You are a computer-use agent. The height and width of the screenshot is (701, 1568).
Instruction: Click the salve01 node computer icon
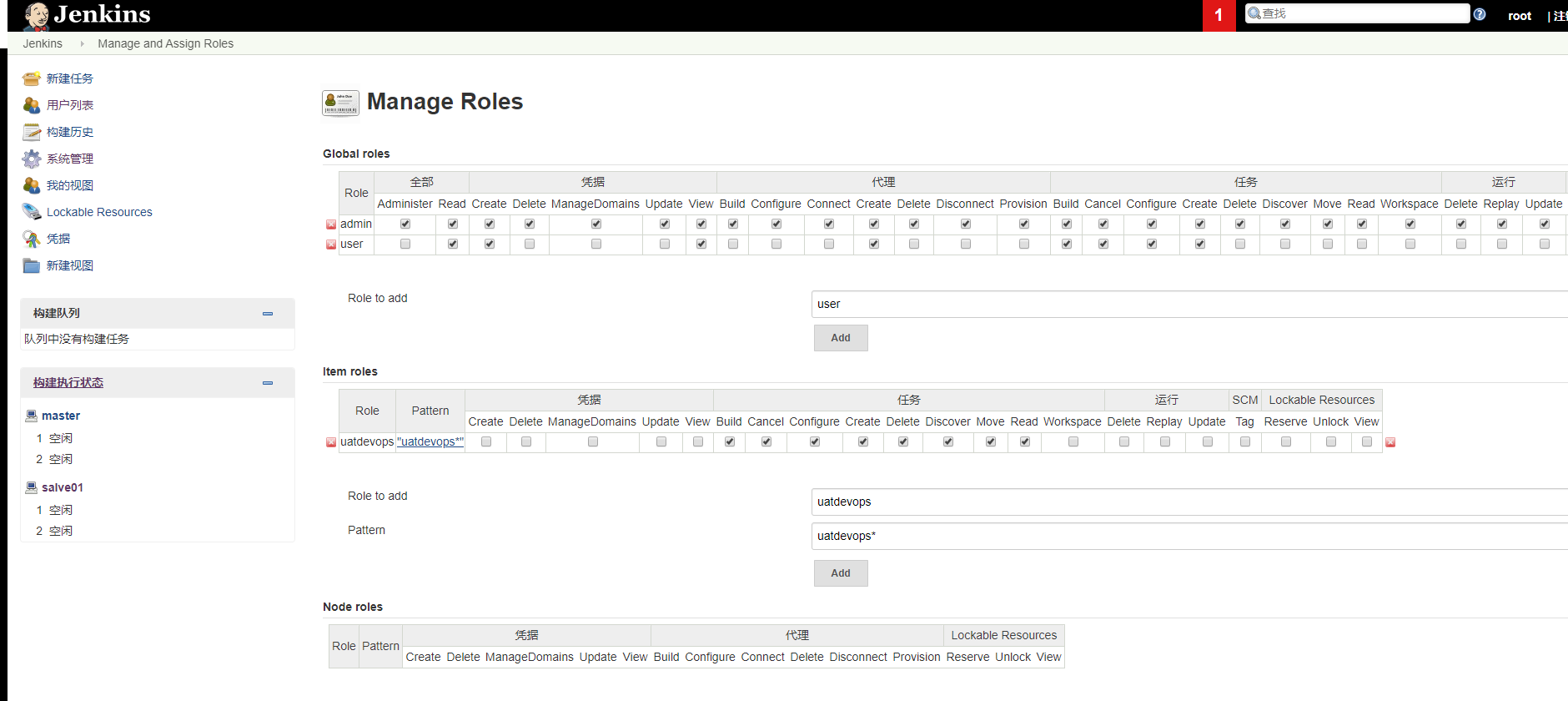[x=32, y=487]
